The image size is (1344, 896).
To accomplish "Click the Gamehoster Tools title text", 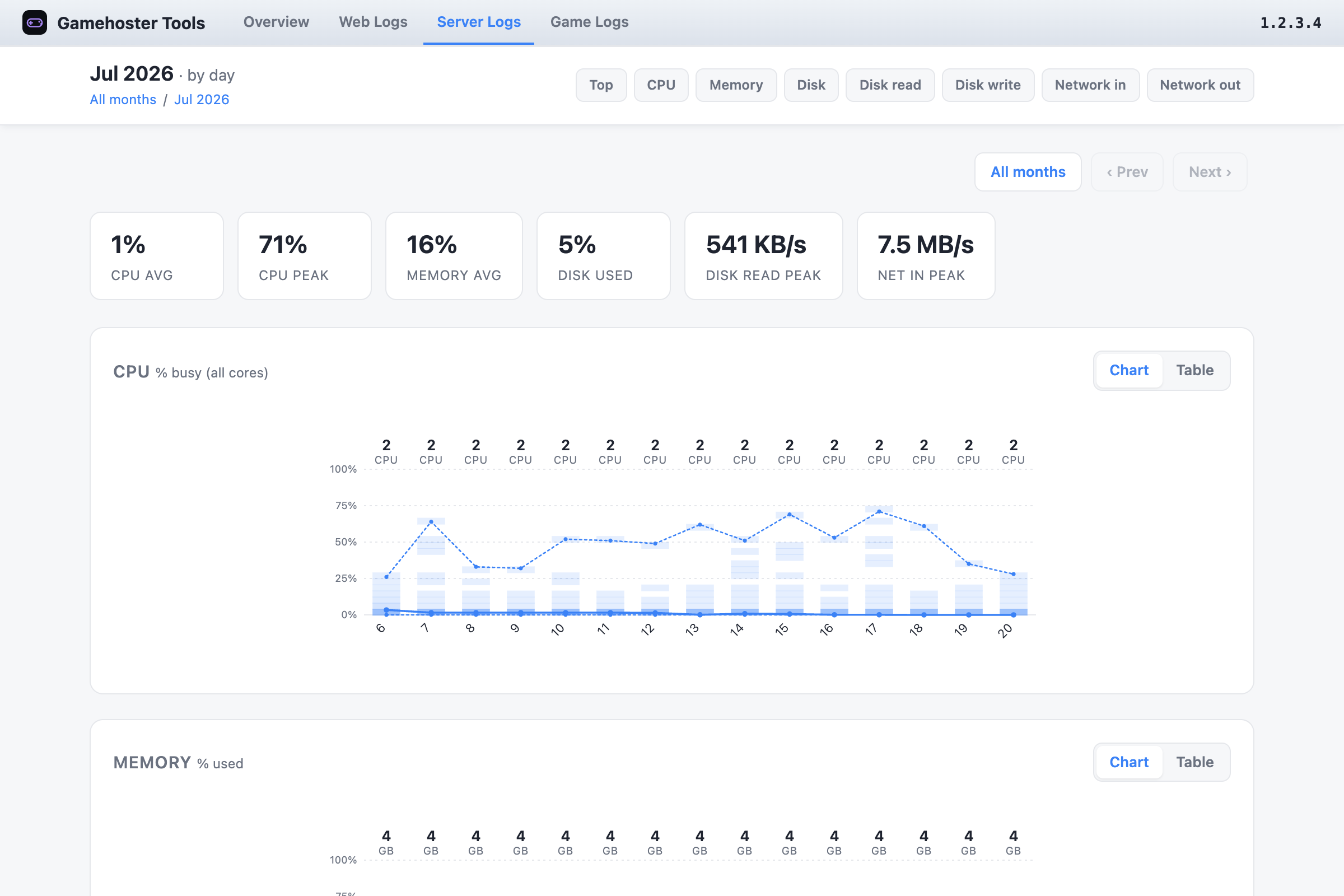I will click(131, 23).
